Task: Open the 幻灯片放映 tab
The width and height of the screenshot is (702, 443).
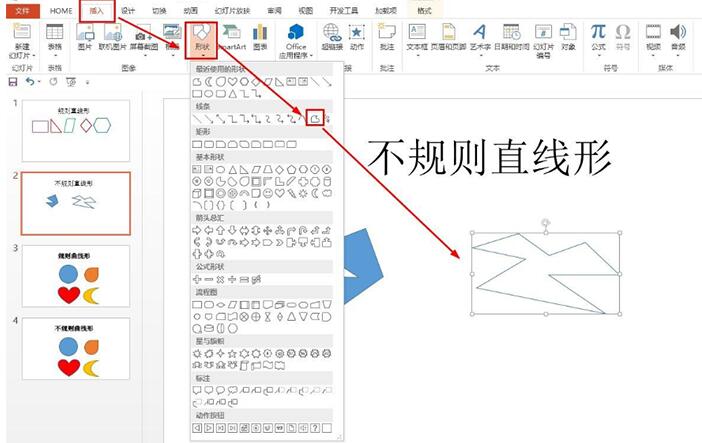Action: [232, 11]
